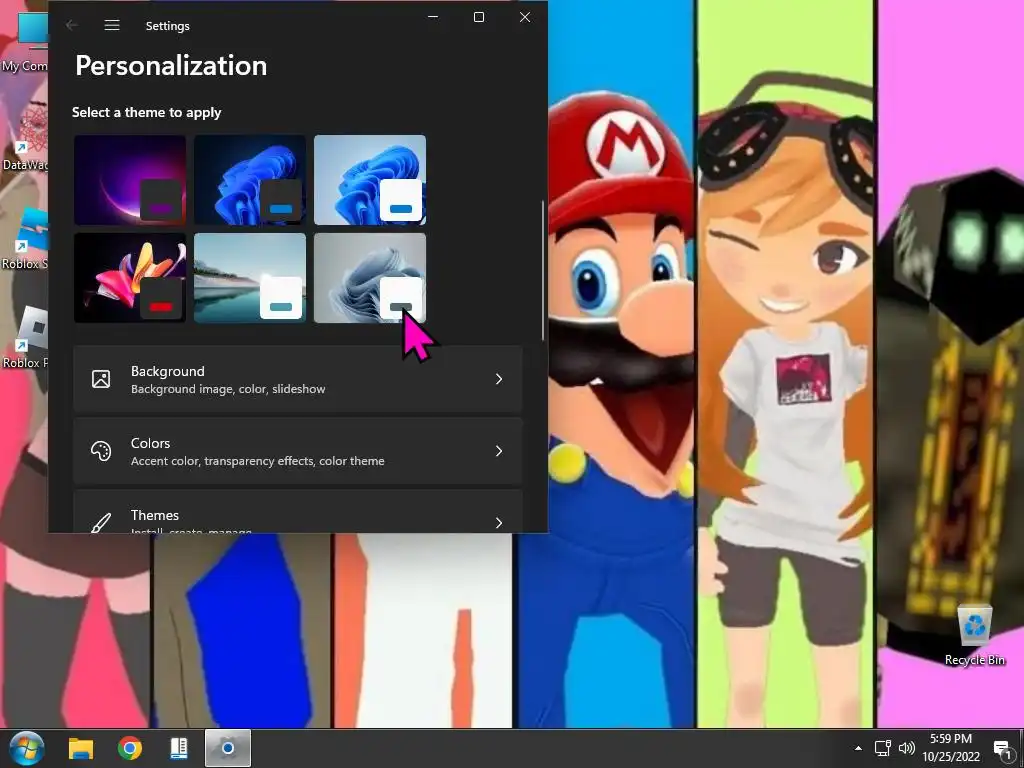
Task: Open the notebook app on the taskbar
Action: (x=179, y=748)
